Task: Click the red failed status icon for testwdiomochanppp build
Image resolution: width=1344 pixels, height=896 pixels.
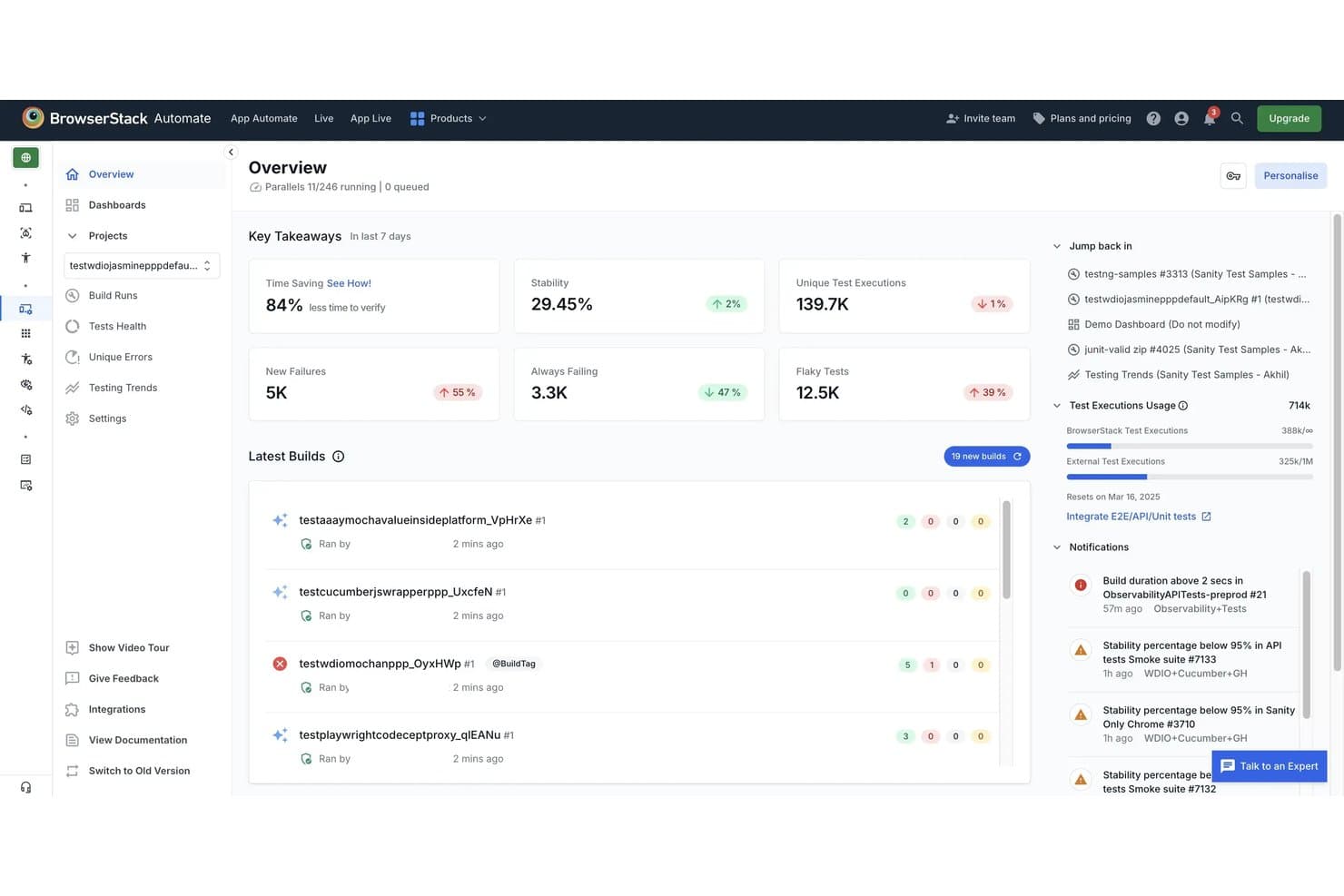Action: click(280, 664)
